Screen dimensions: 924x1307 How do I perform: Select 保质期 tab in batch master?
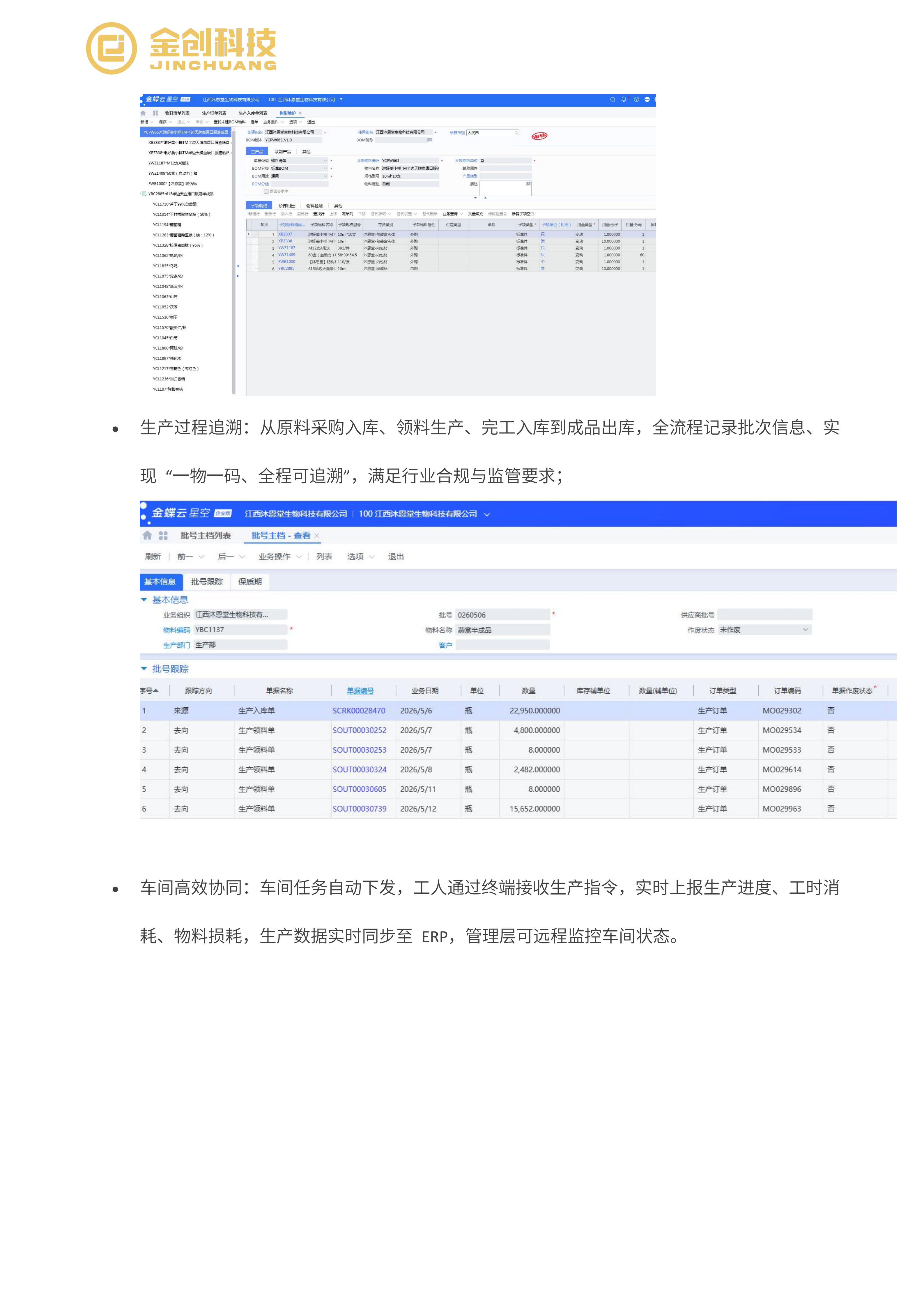(250, 582)
